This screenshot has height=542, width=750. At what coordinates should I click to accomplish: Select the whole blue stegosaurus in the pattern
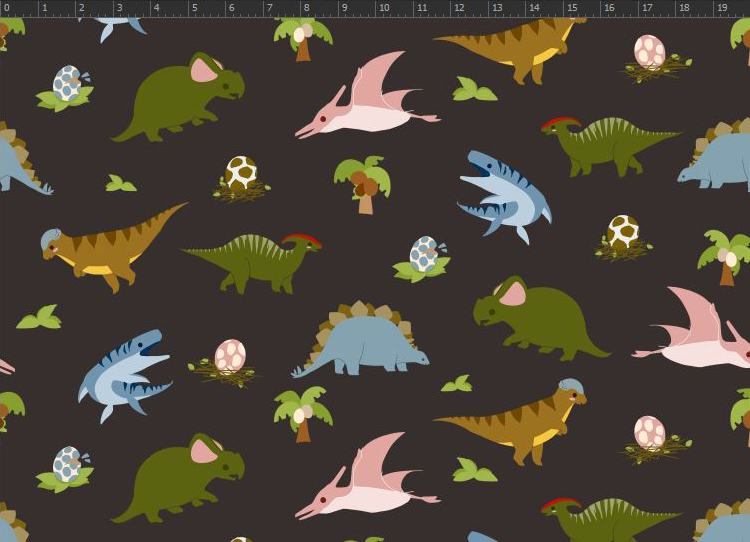pyautogui.click(x=360, y=339)
